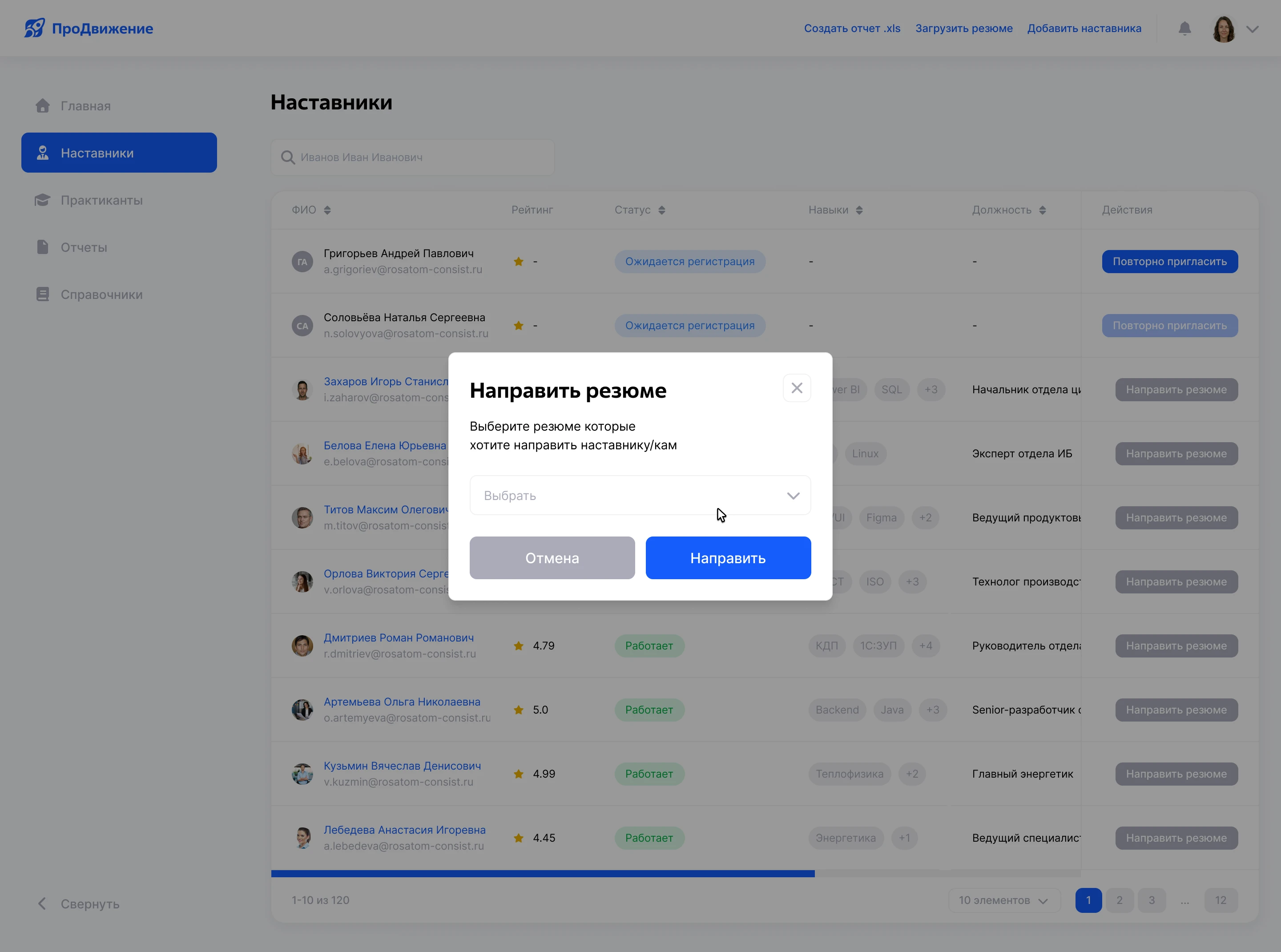Collapse sidebar with Свернуть arrow icon
This screenshot has width=1281, height=952.
pos(41,904)
